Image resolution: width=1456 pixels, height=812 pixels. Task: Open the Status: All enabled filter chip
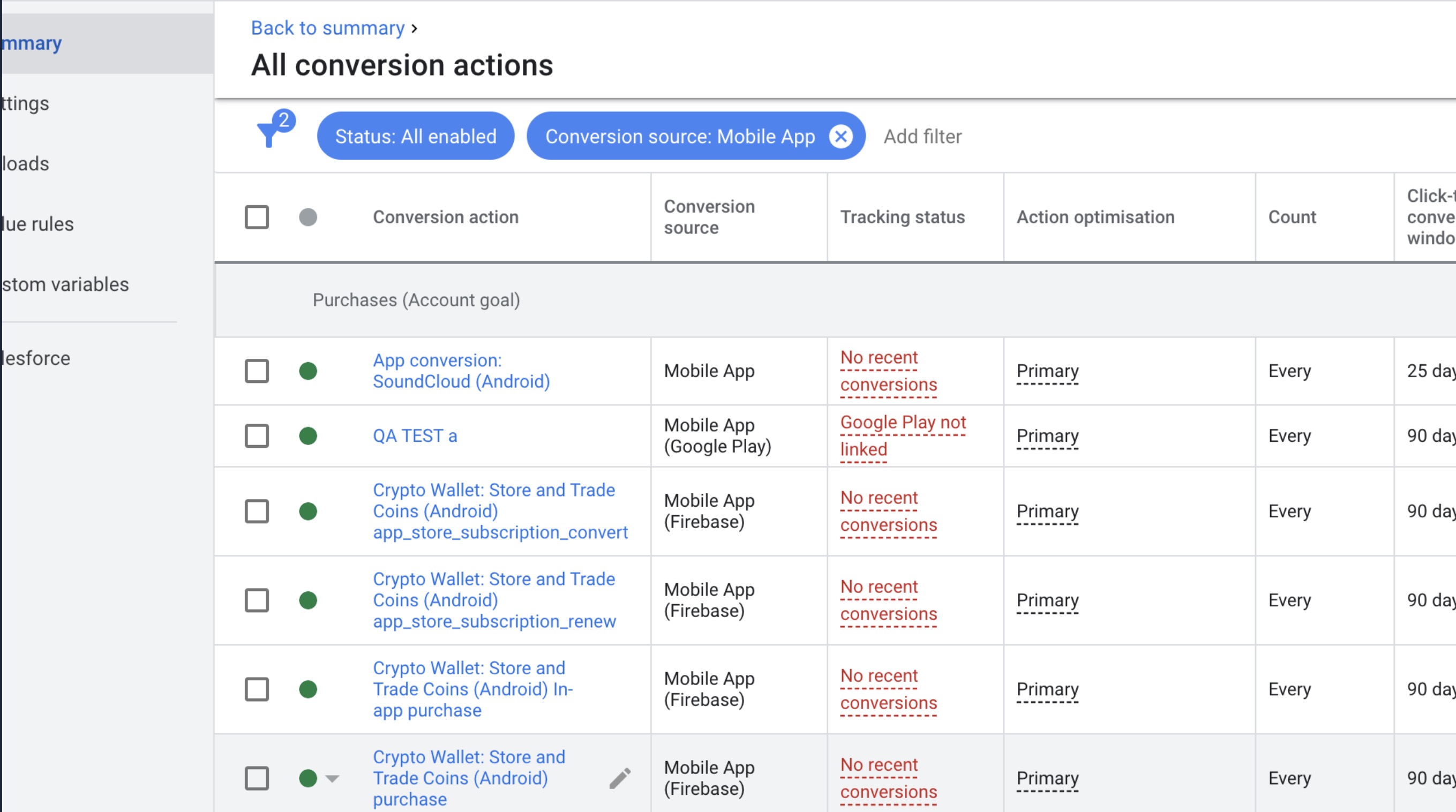click(416, 136)
